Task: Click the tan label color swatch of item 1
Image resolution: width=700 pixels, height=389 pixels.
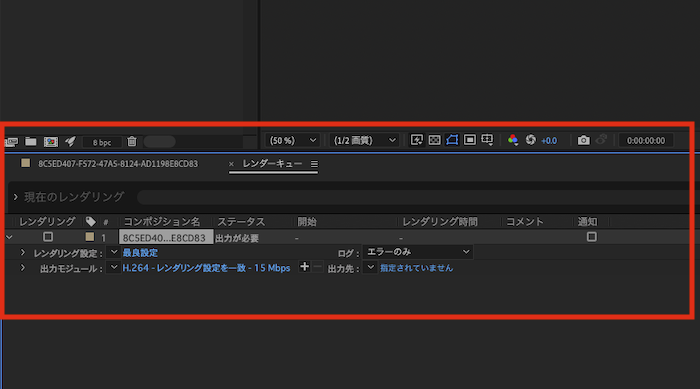Action: coord(90,237)
